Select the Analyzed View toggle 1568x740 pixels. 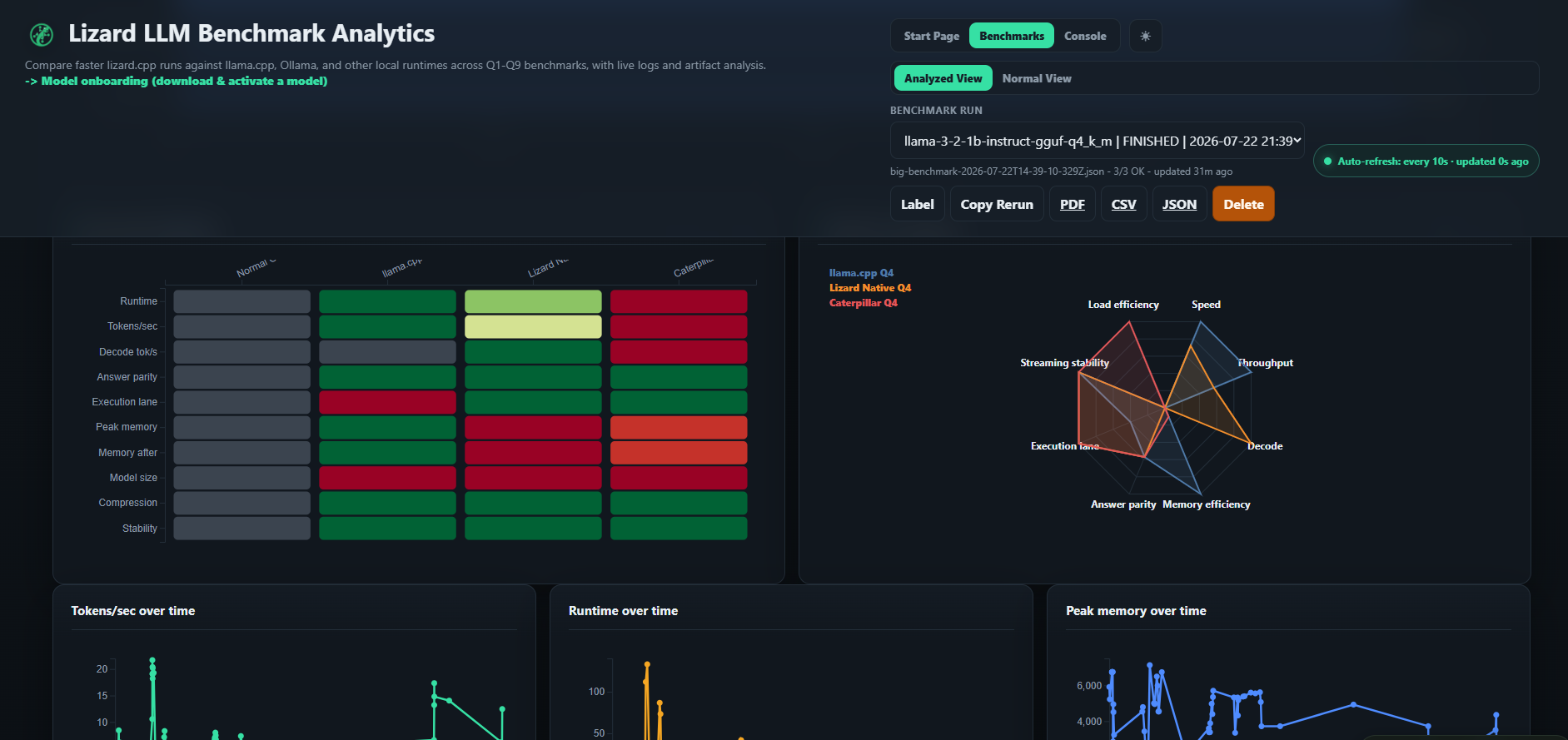click(x=943, y=78)
